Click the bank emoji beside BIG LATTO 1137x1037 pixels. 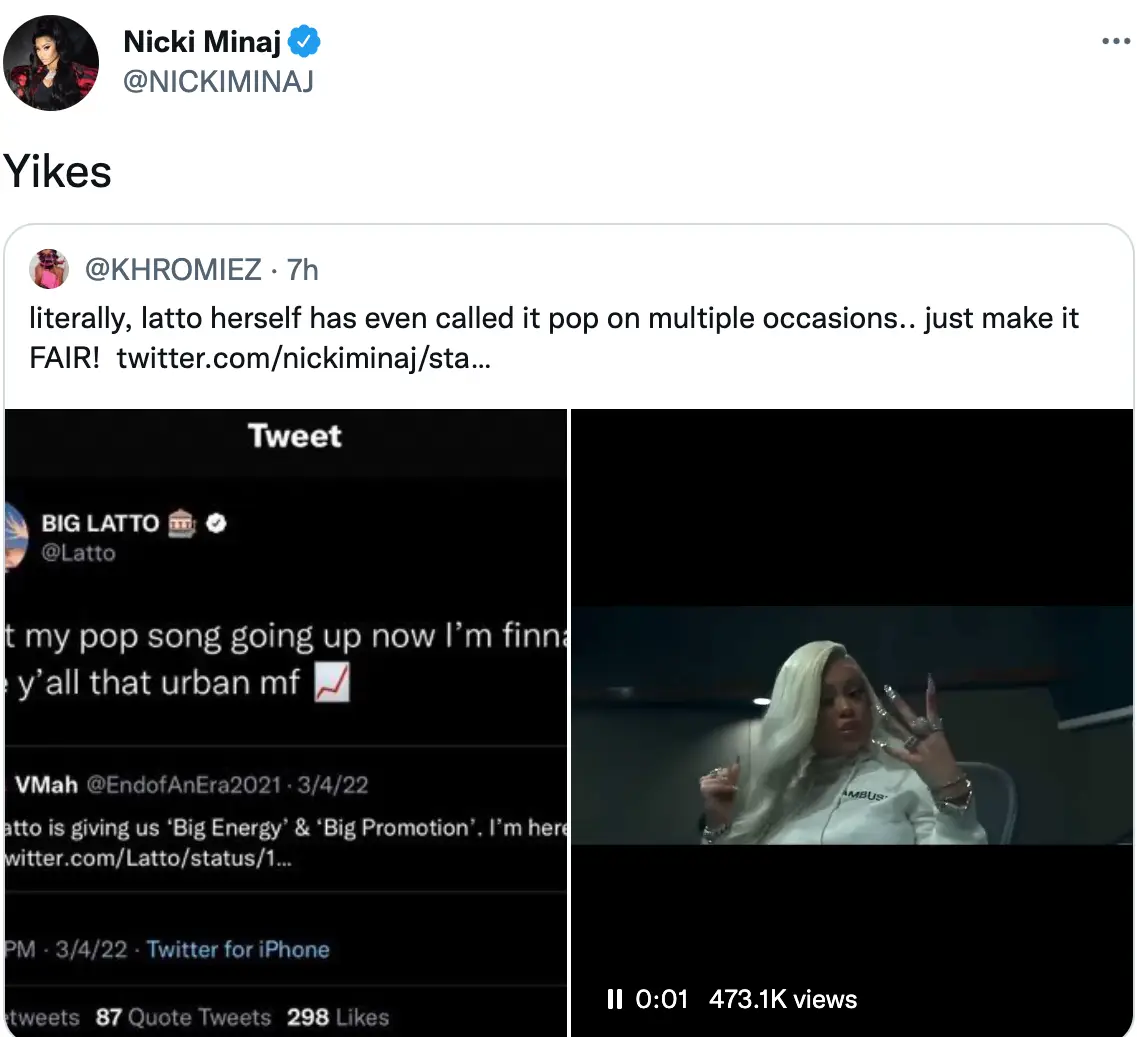point(182,522)
